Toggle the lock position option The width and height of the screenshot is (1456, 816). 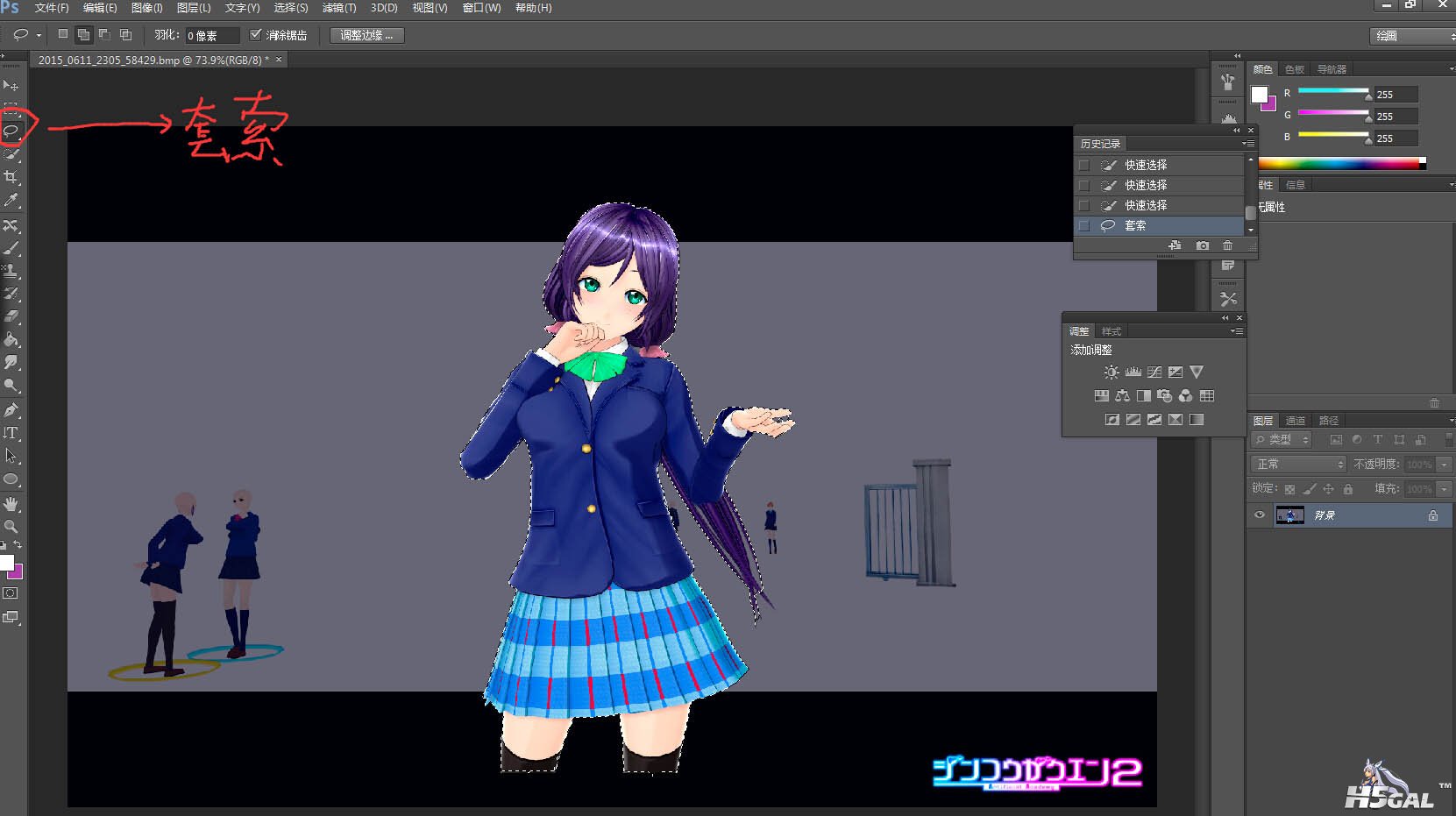[x=1328, y=489]
